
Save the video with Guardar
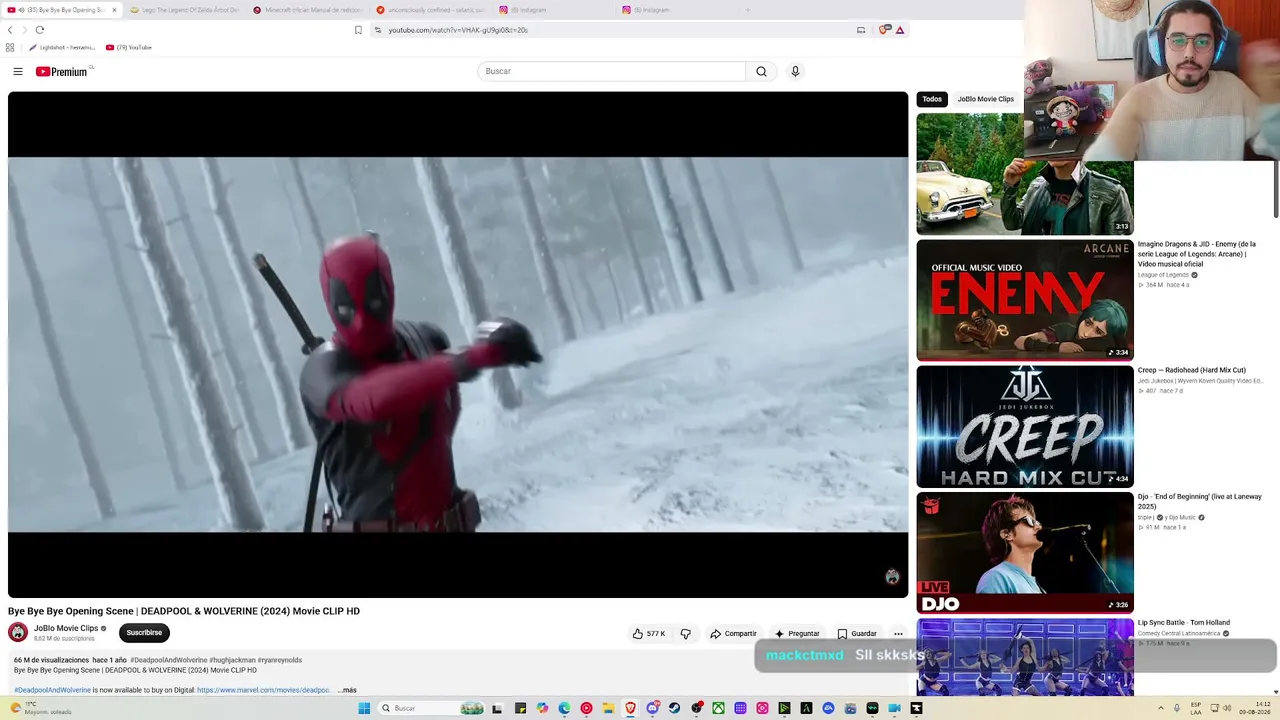pos(857,633)
